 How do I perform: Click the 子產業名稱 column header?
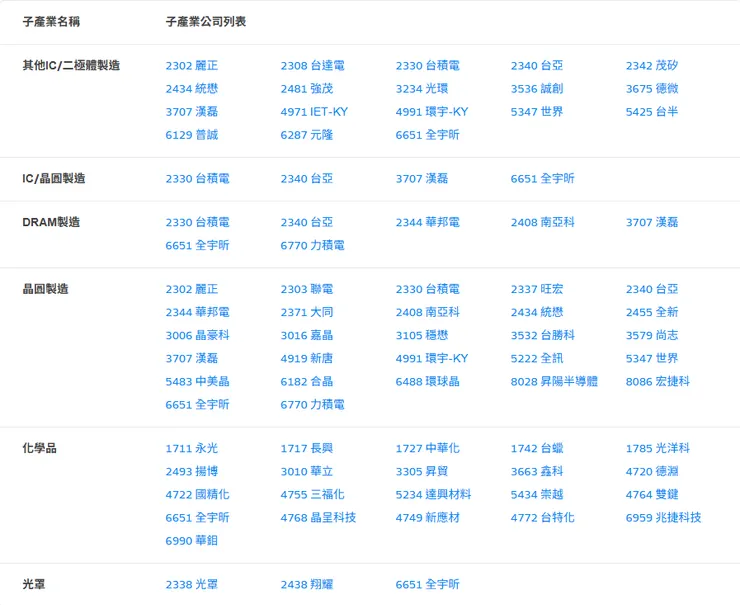coord(51,22)
